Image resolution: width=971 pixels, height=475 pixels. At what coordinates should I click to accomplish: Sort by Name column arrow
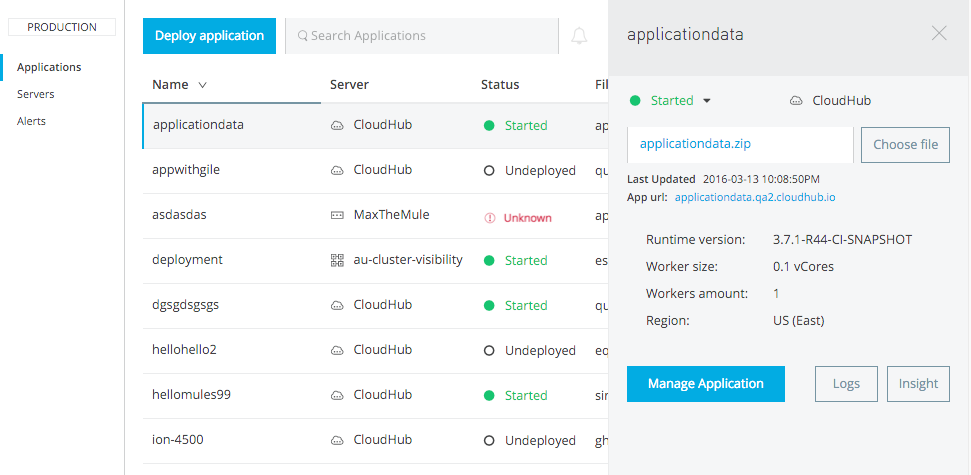[x=203, y=86]
